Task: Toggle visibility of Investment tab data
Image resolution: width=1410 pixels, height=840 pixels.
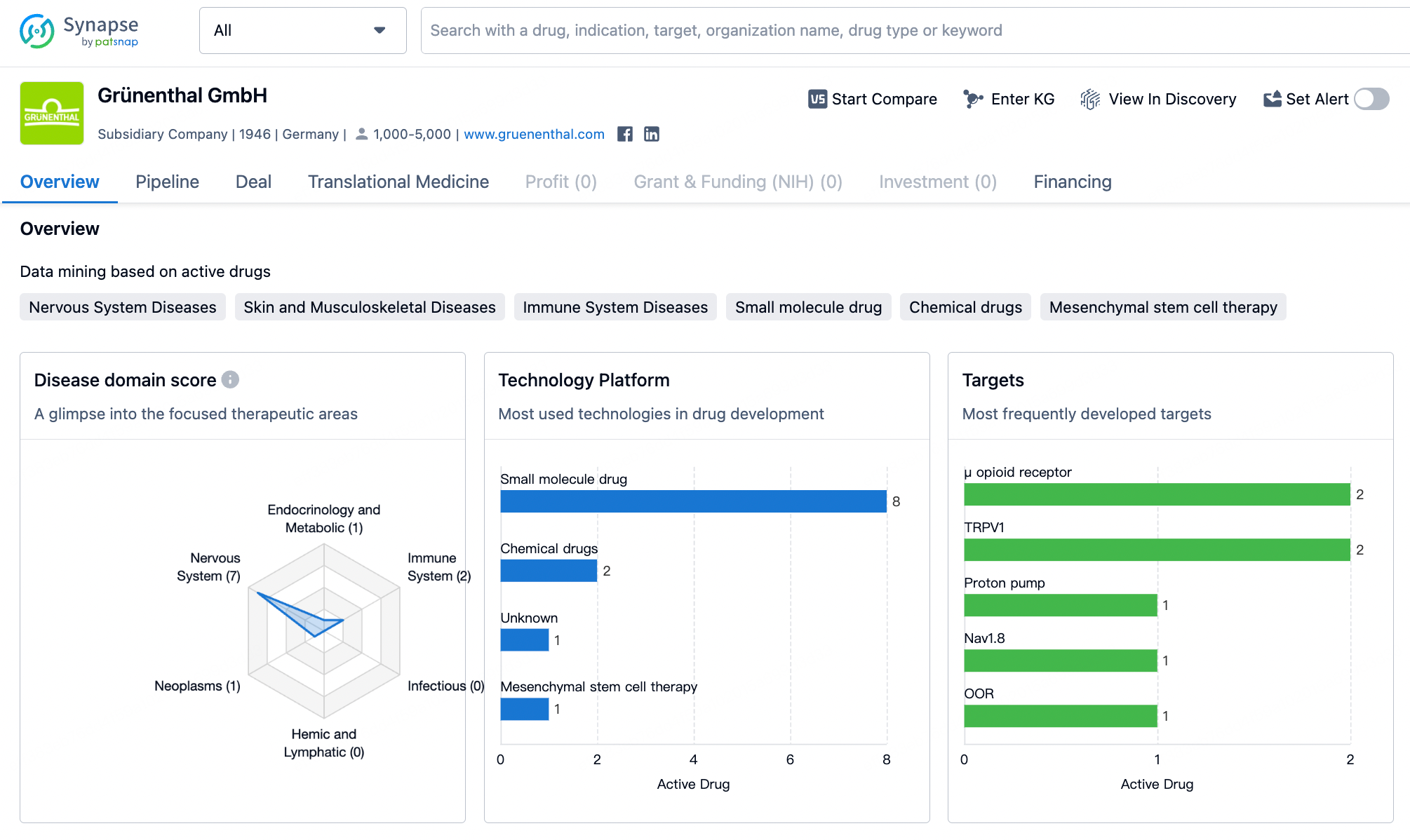Action: pyautogui.click(x=938, y=182)
